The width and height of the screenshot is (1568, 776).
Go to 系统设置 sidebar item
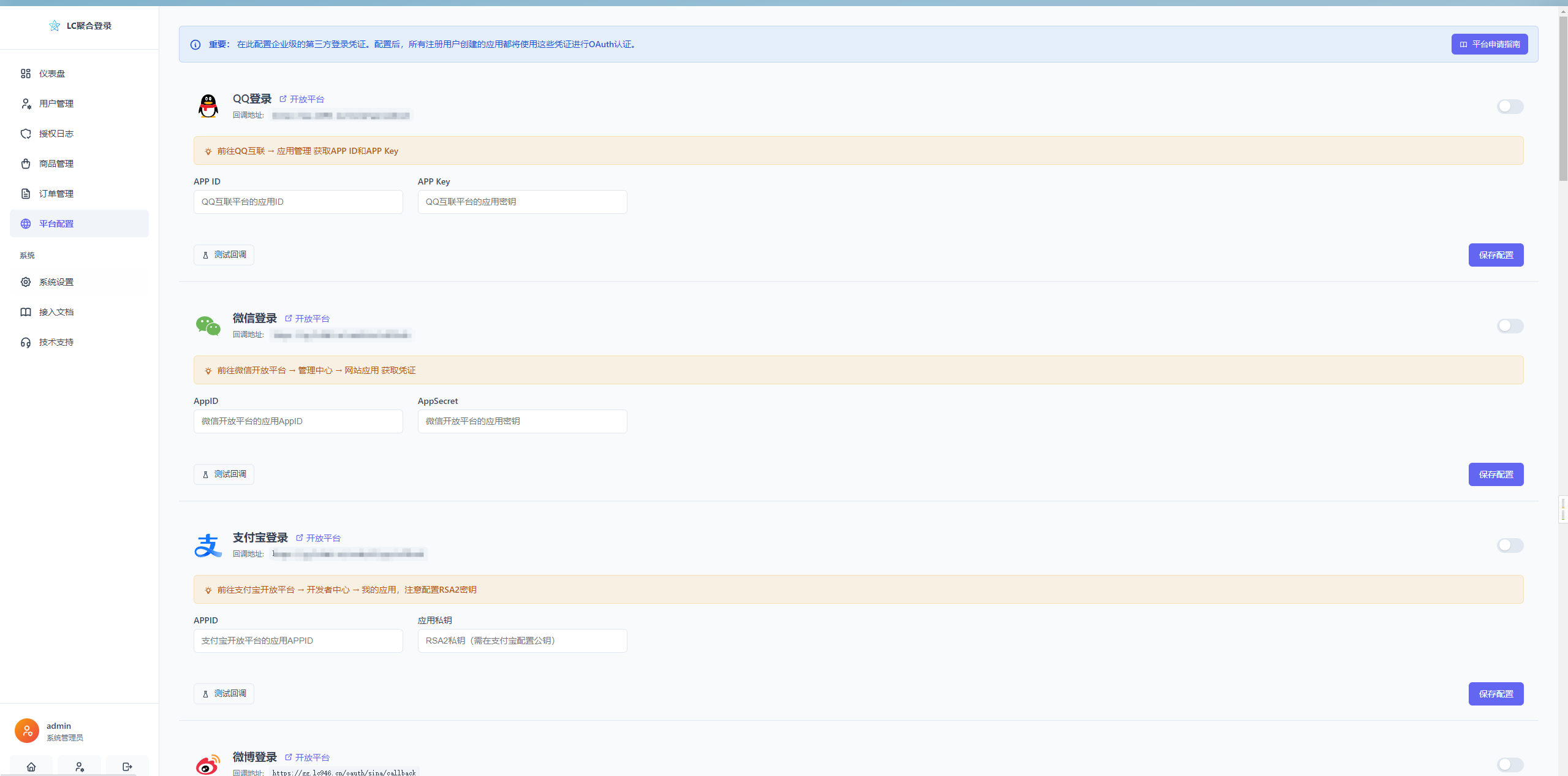pos(56,282)
